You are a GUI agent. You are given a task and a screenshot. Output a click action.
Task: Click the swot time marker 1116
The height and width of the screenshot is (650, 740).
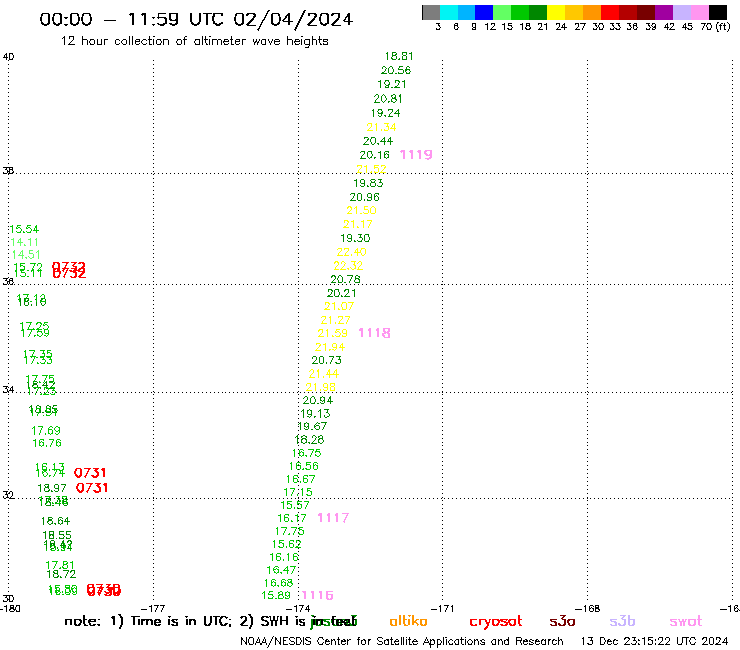[317, 595]
